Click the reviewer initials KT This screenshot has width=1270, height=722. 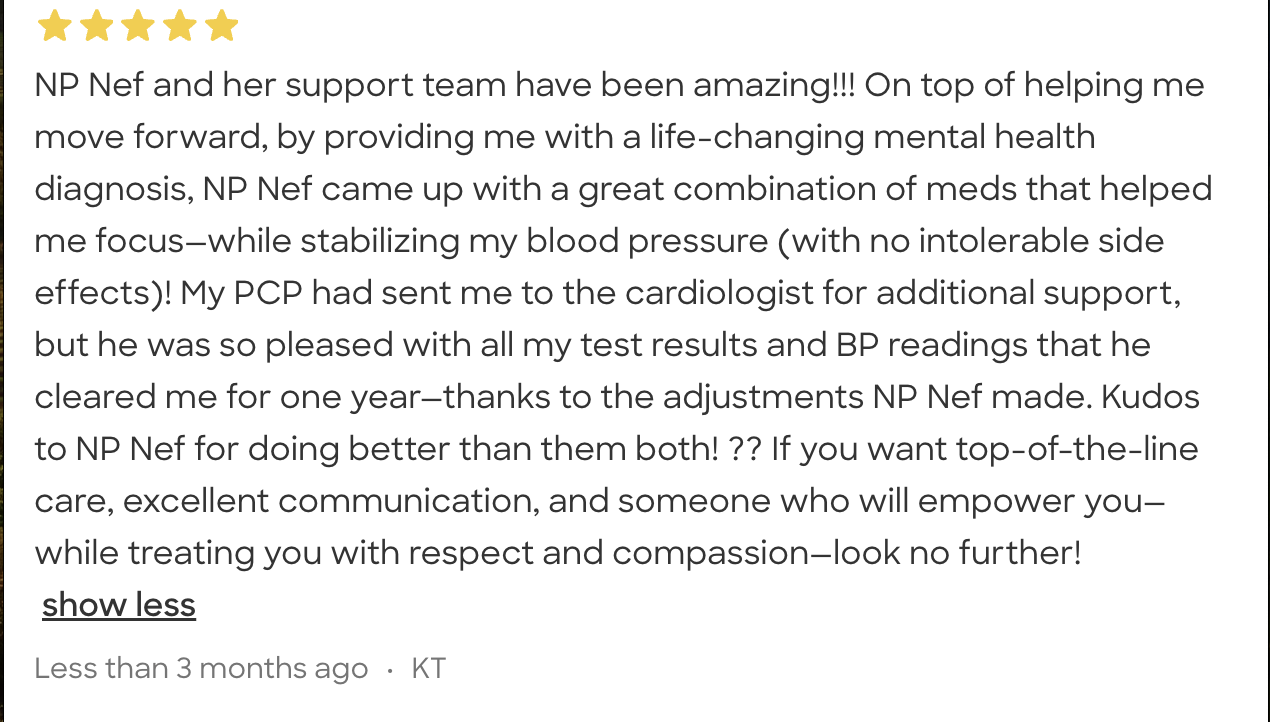coord(428,668)
